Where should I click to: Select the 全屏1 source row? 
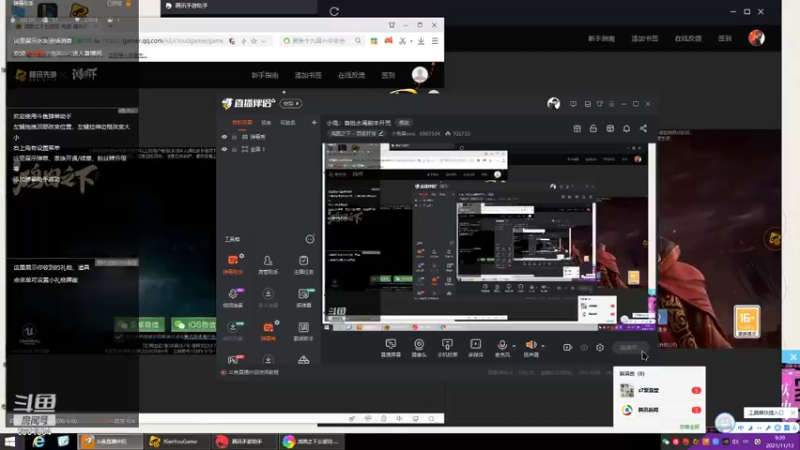(x=269, y=149)
